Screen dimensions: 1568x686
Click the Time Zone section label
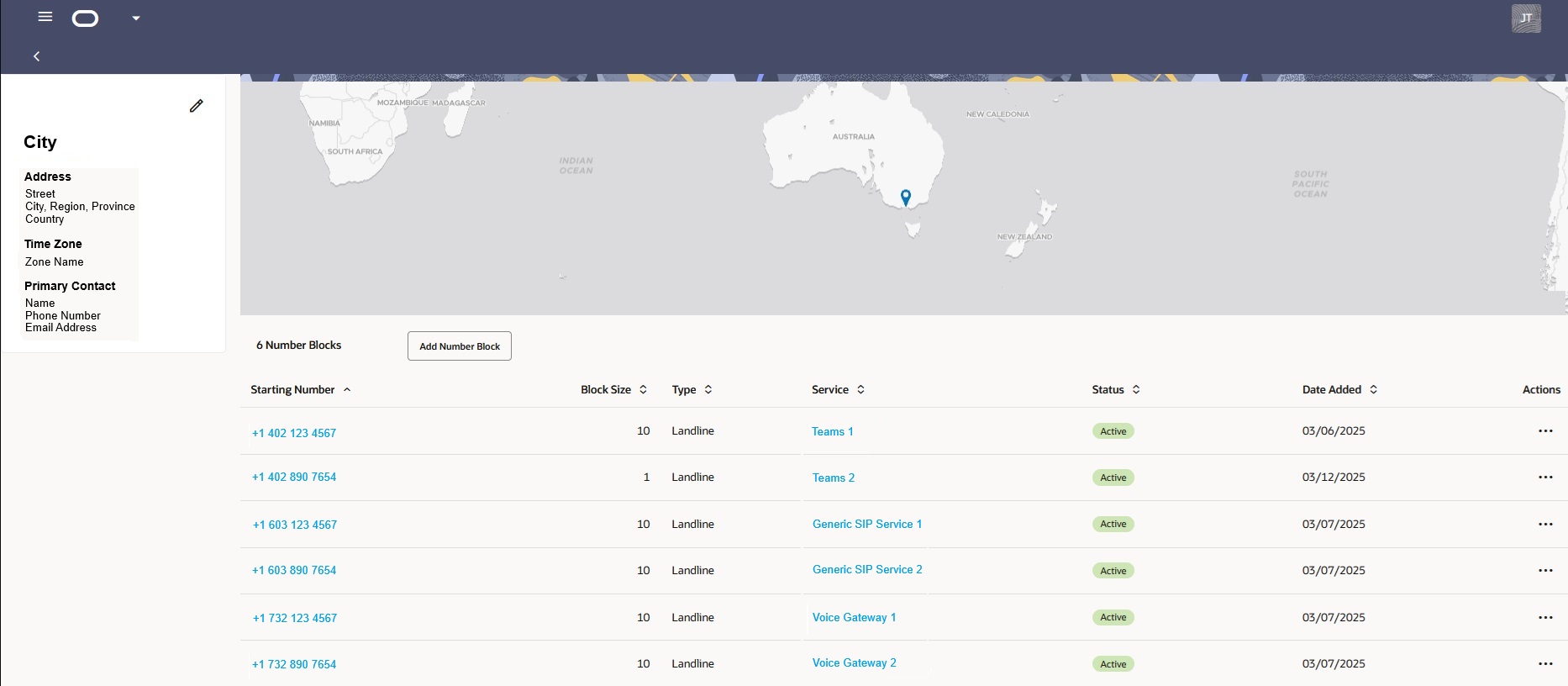(x=53, y=245)
